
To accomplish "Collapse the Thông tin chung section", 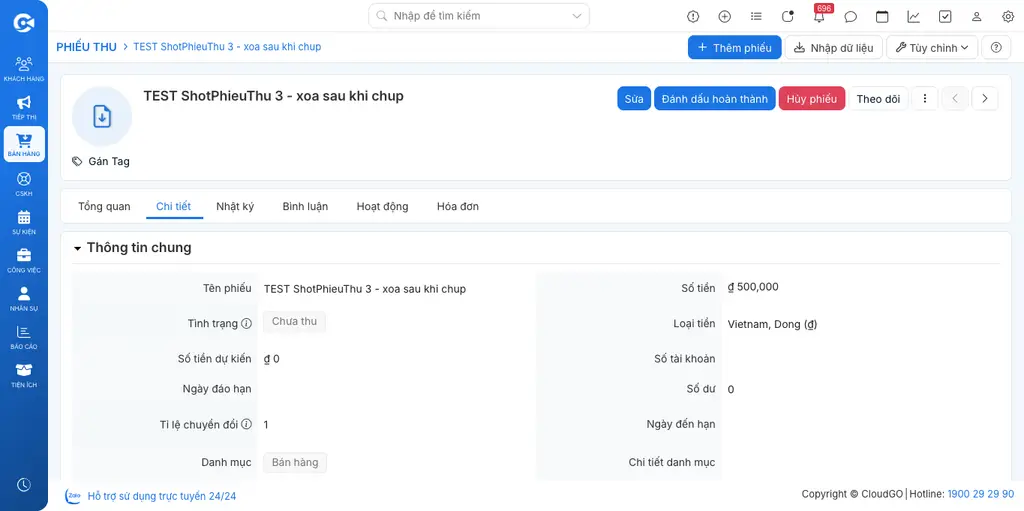I will click(78, 248).
